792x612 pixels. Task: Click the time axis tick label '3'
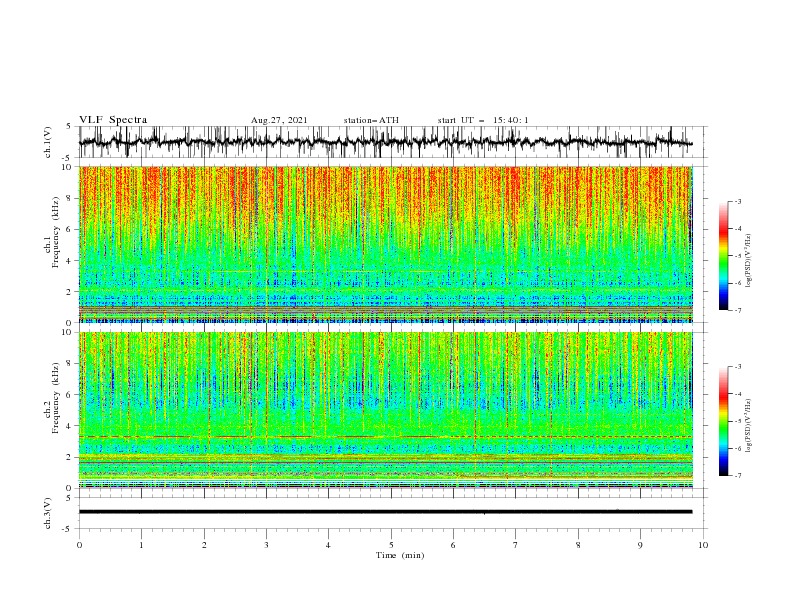266,545
